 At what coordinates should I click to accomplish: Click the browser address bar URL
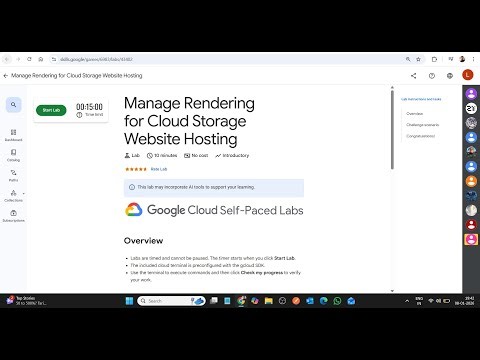[x=96, y=59]
